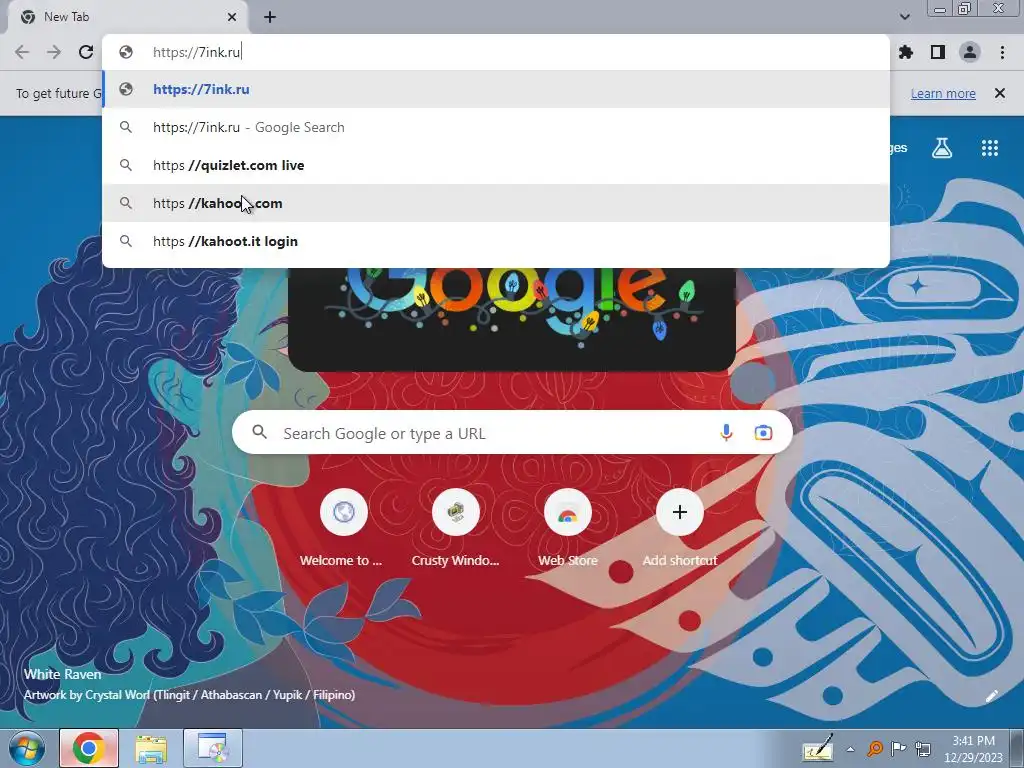Open the clock showing 3:41 PM
The height and width of the screenshot is (768, 1024).
tap(973, 748)
